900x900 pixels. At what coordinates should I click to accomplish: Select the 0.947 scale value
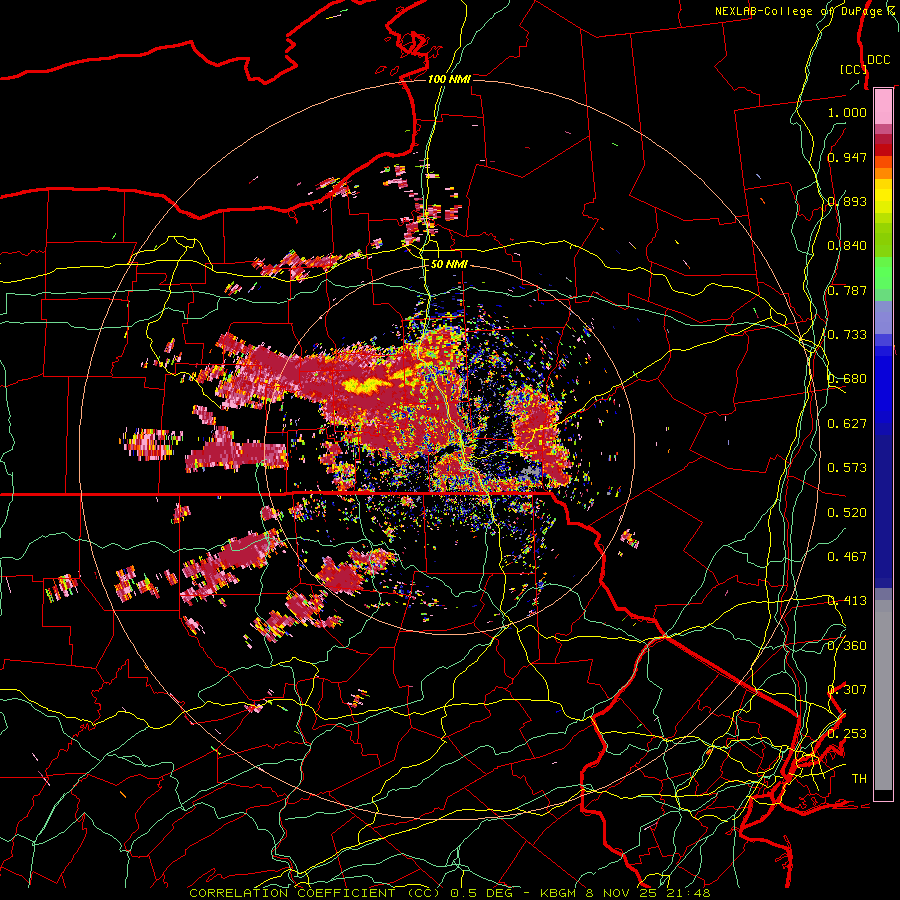tap(847, 157)
